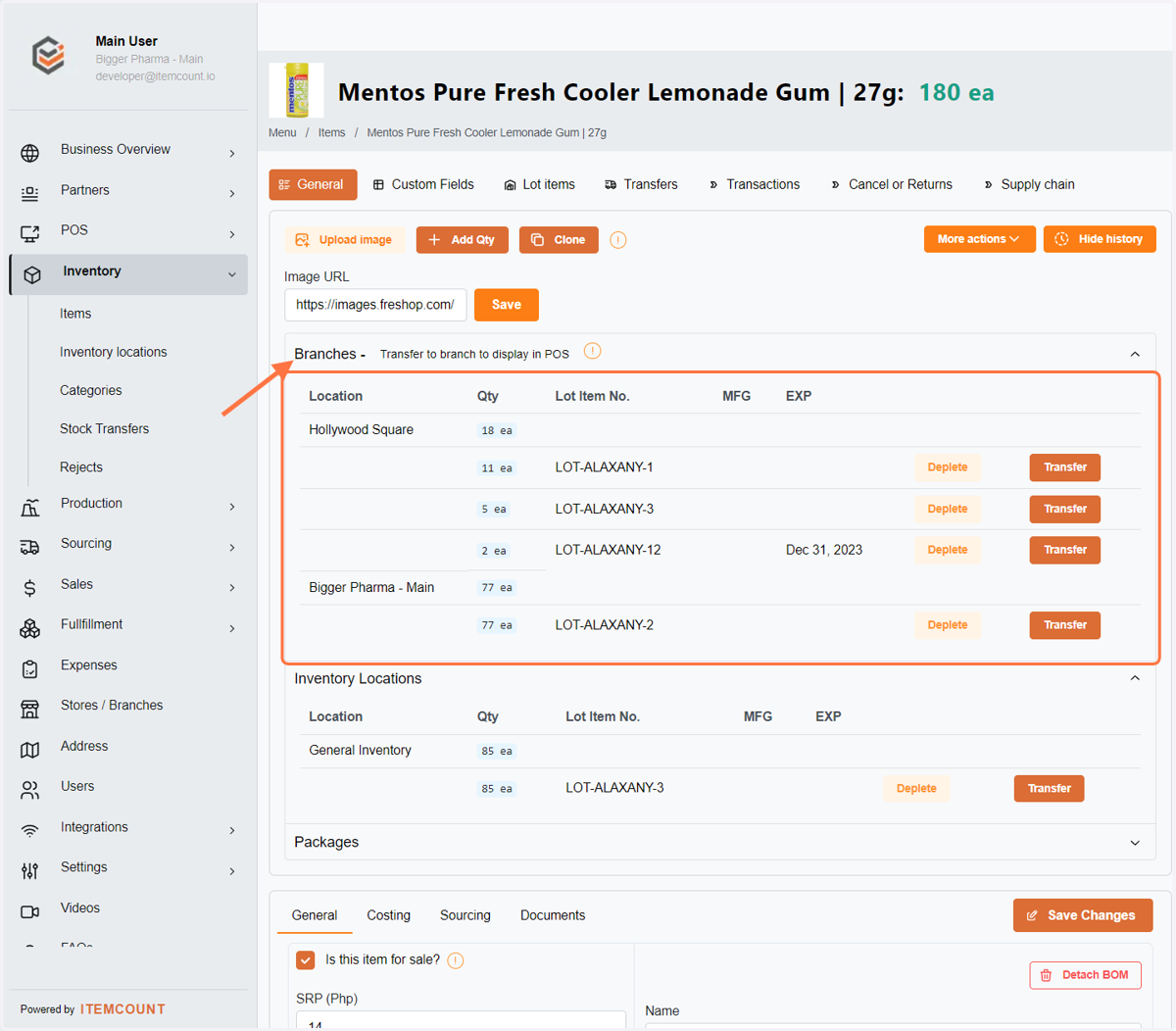Click the Upload image button
Screen dimensions: 1176x1031
tap(344, 240)
